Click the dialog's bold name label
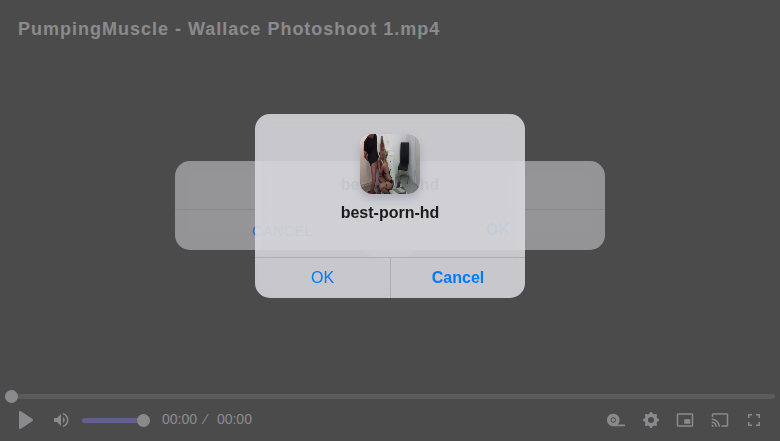The width and height of the screenshot is (780, 441). (390, 212)
